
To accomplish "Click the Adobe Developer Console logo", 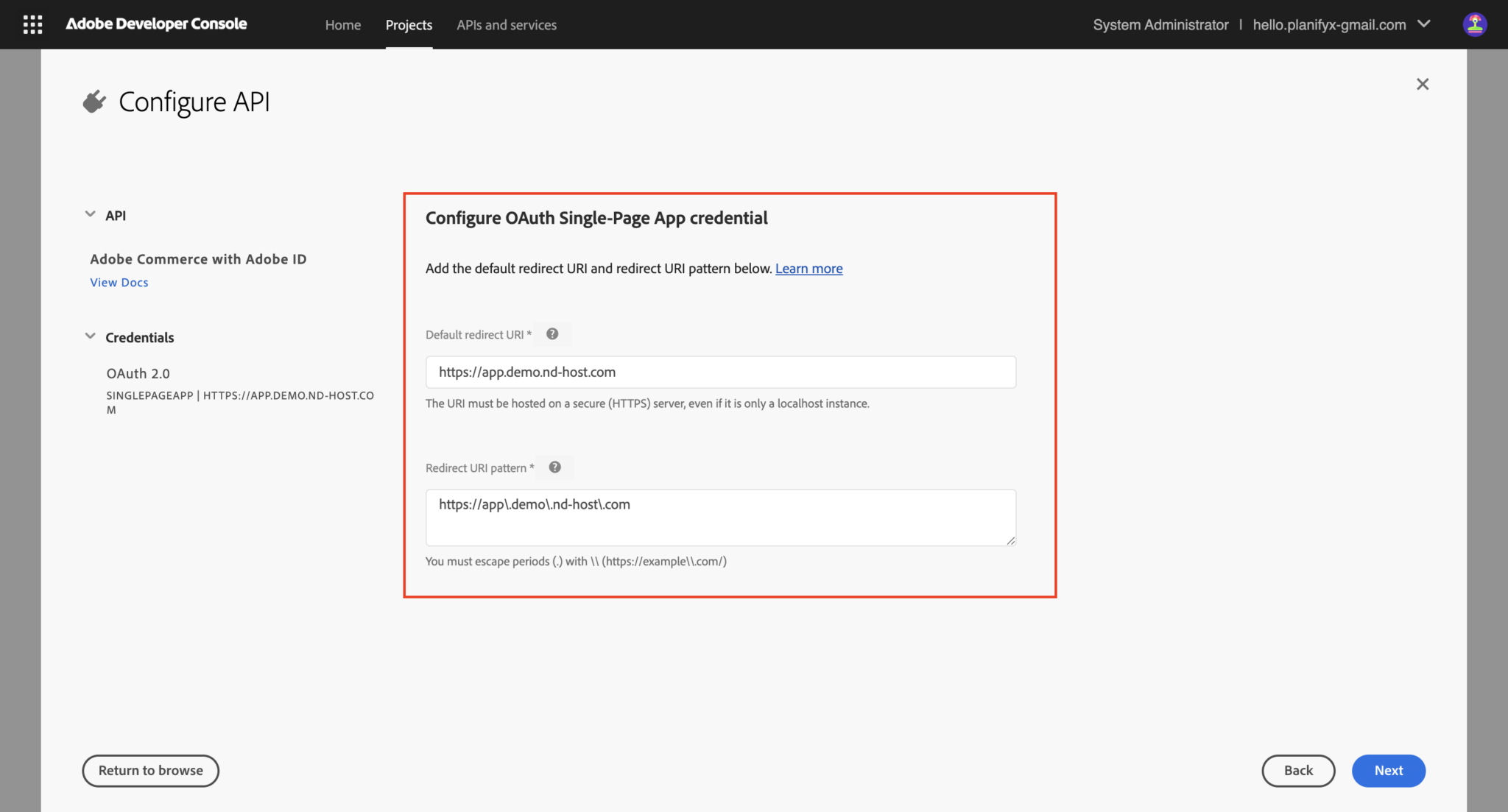I will [156, 24].
